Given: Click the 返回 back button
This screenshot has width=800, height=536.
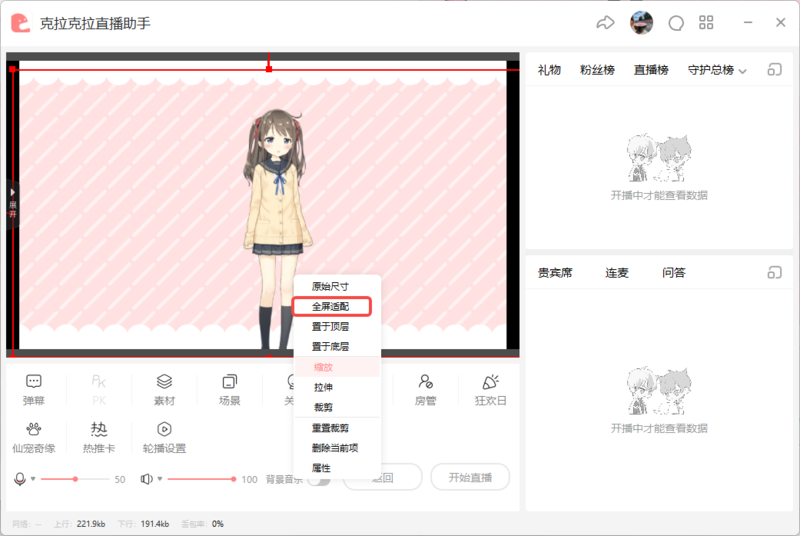Looking at the screenshot, I should tap(383, 477).
